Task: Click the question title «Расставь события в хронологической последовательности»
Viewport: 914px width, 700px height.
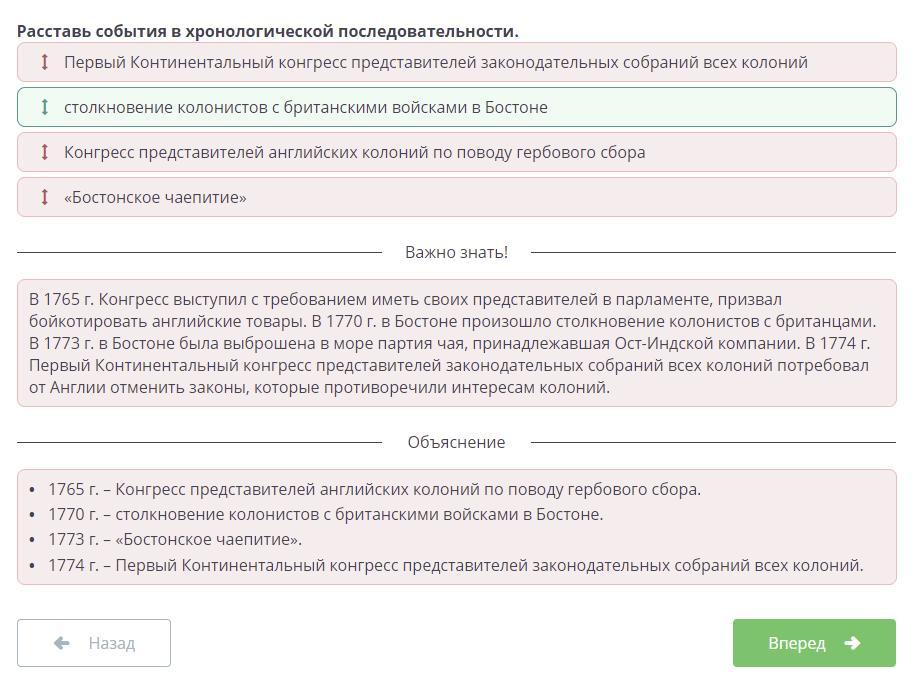Action: pos(268,31)
